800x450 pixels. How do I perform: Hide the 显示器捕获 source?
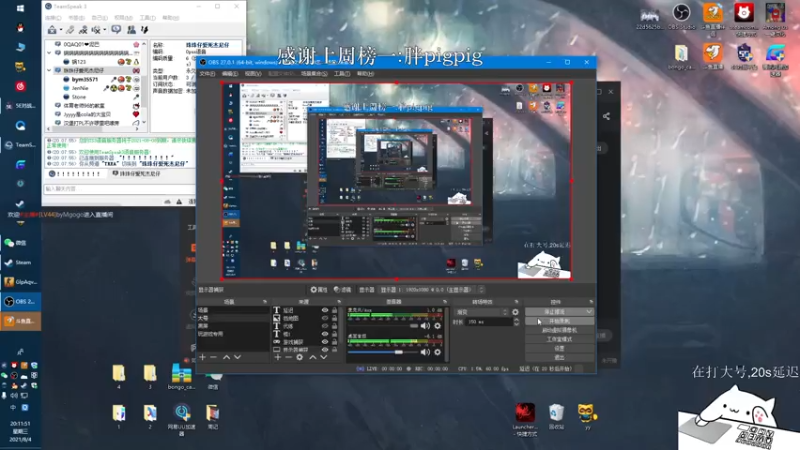(325, 349)
